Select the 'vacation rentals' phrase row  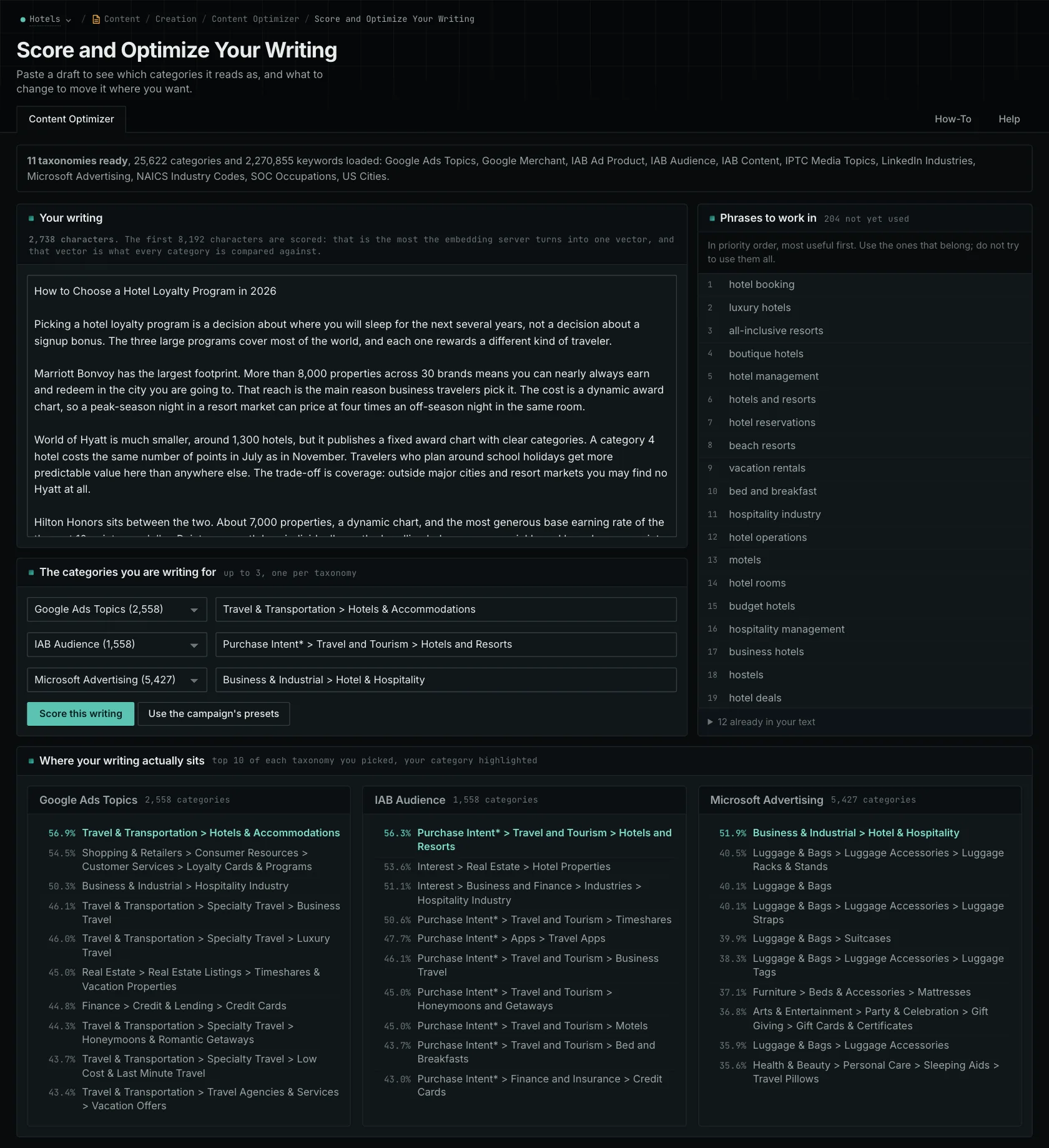(x=864, y=468)
